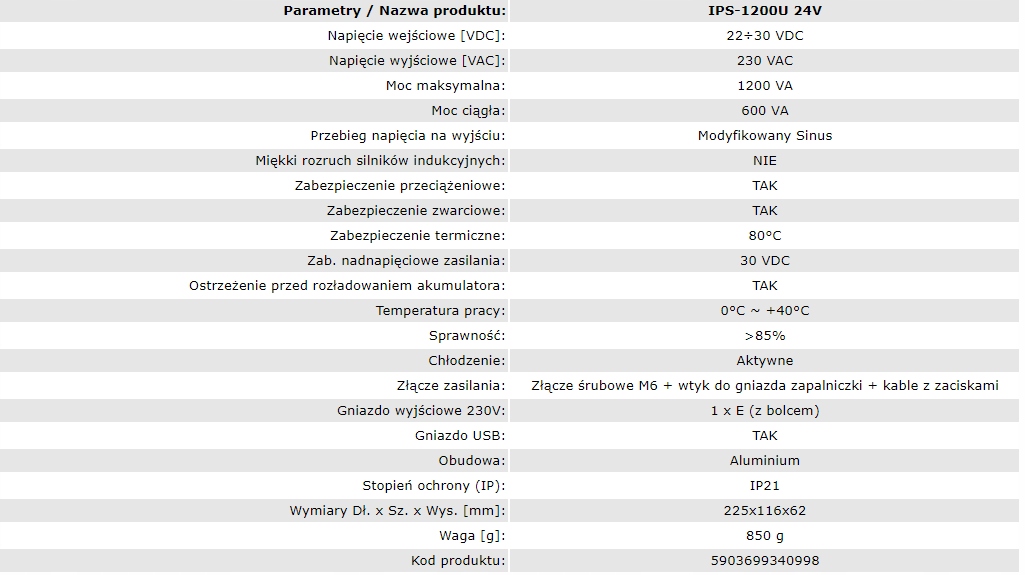Select the Modyfikowany Sinus value
The width and height of the screenshot is (1026, 575).
coord(764,136)
